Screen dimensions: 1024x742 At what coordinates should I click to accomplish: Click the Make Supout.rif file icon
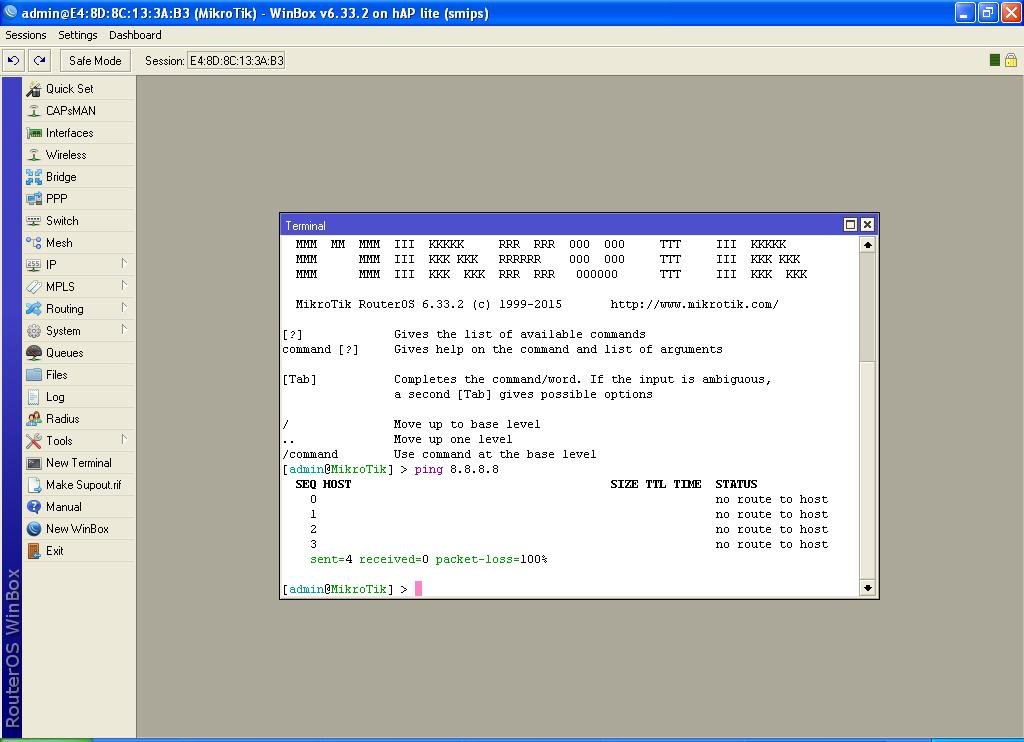point(34,485)
